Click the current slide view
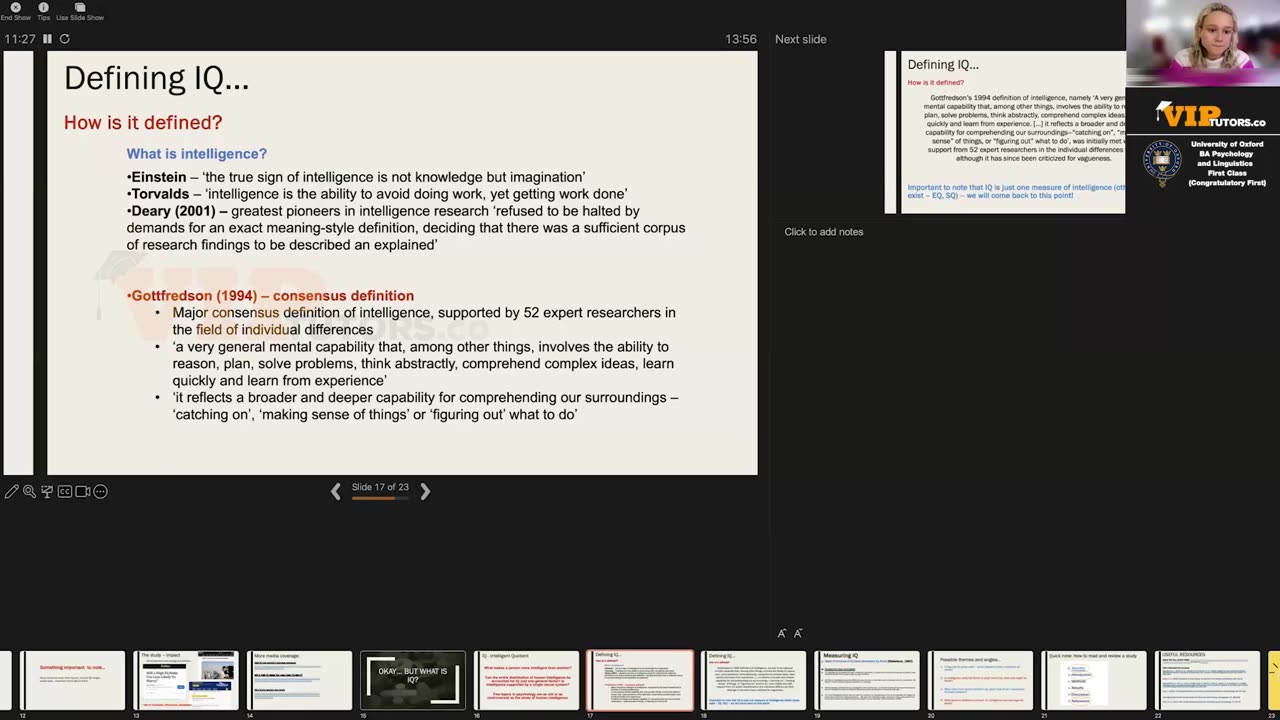 [402, 263]
